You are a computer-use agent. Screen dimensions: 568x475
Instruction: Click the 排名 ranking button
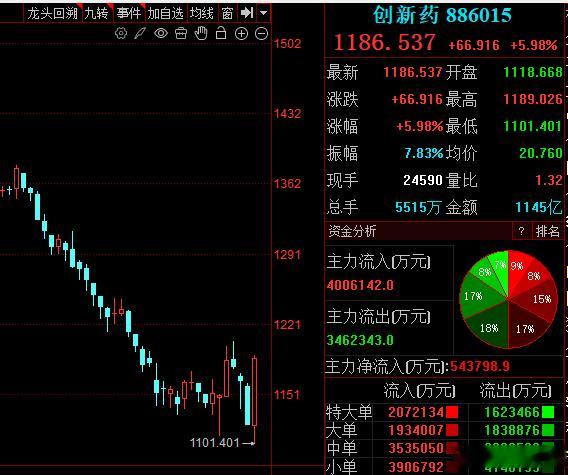[x=547, y=231]
